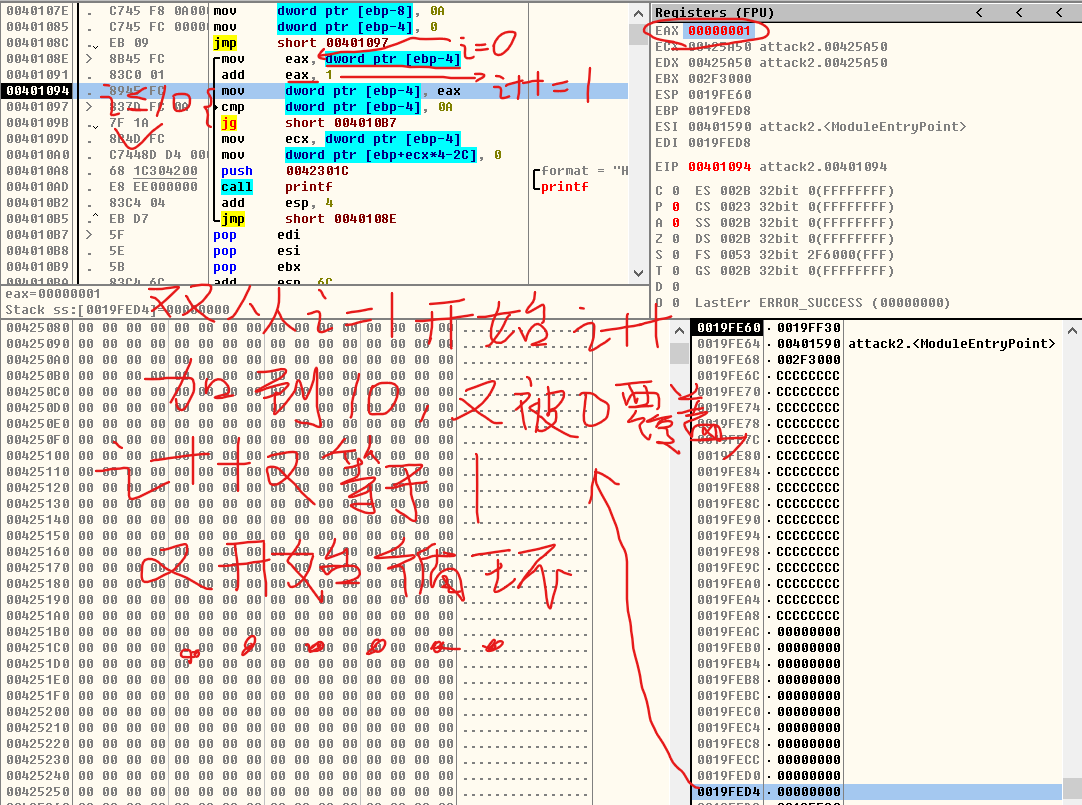Click the leftmost arrow in the Registers header
The image size is (1082, 805).
pyautogui.click(x=979, y=12)
